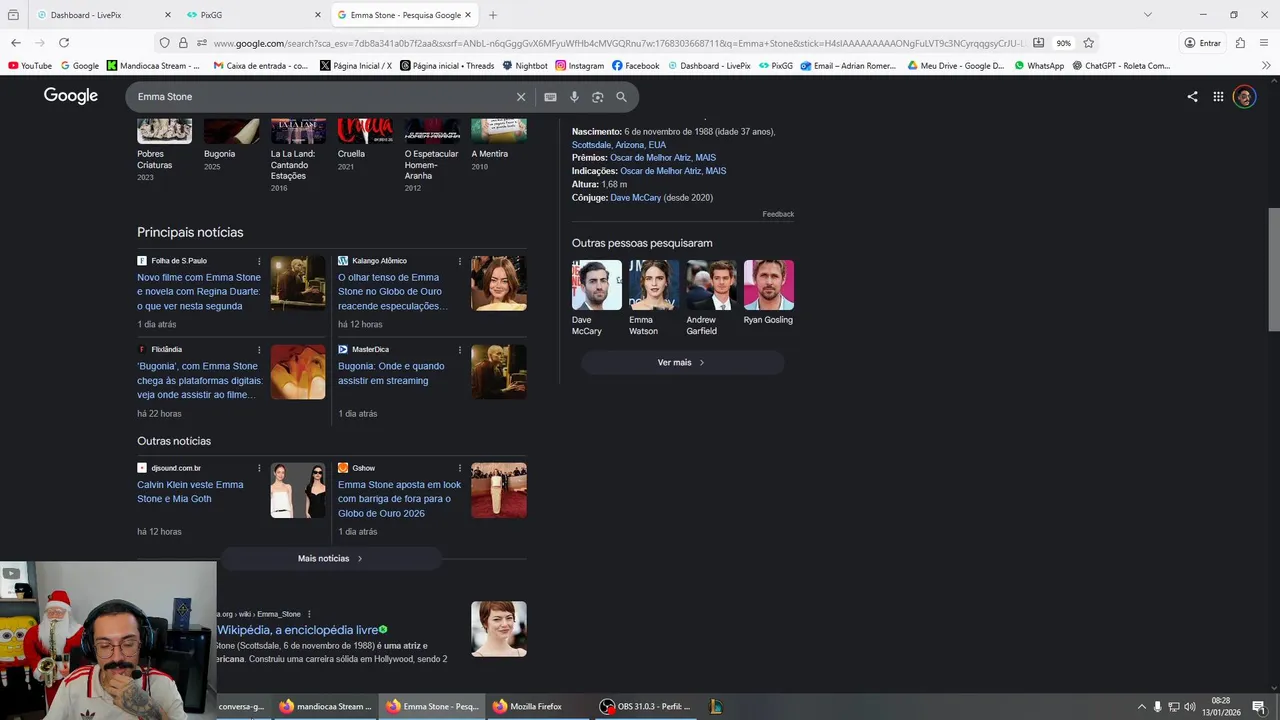
Task: Open a new browser tab
Action: point(493,15)
